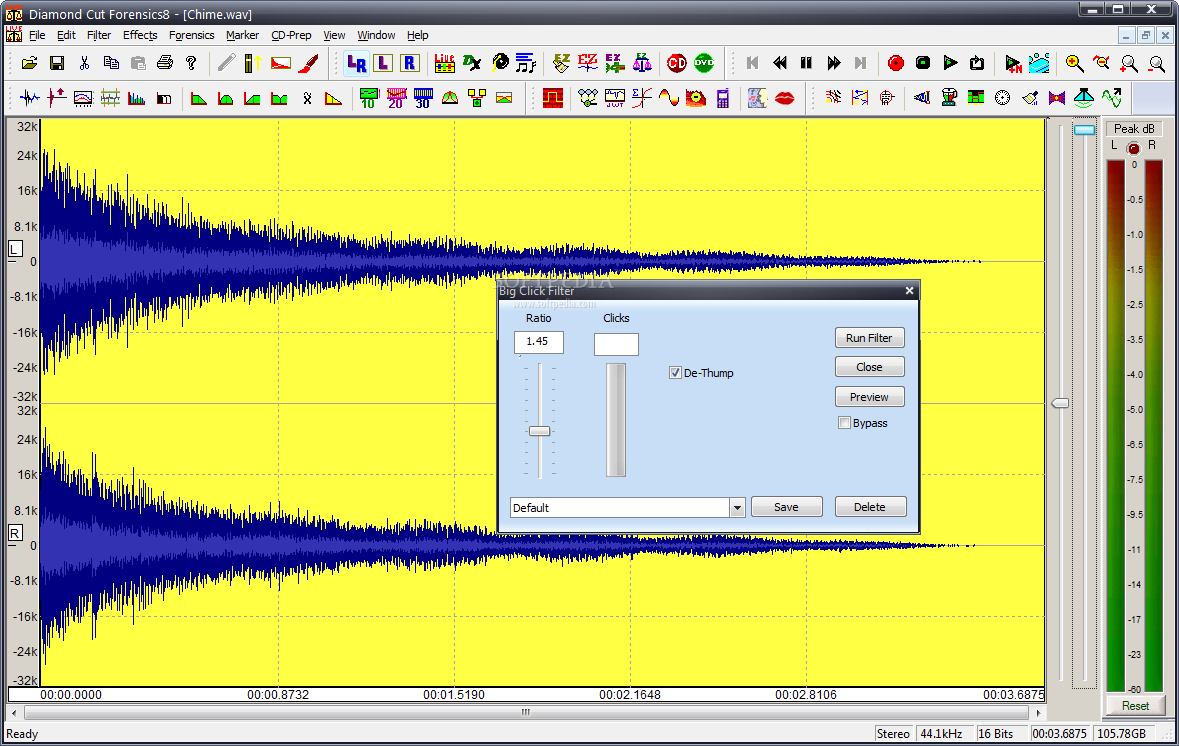Viewport: 1179px width, 746px height.
Task: Click the Close button in Big Click Filter
Action: (x=869, y=367)
